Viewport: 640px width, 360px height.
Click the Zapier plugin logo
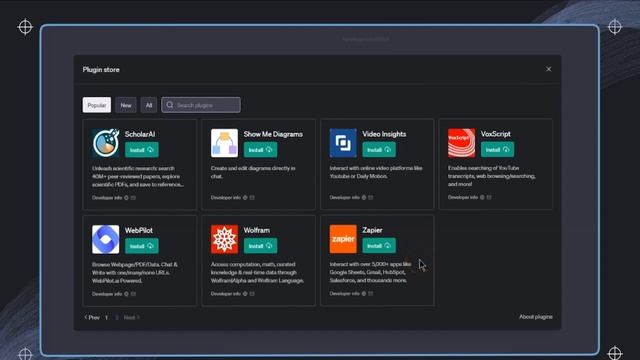343,239
